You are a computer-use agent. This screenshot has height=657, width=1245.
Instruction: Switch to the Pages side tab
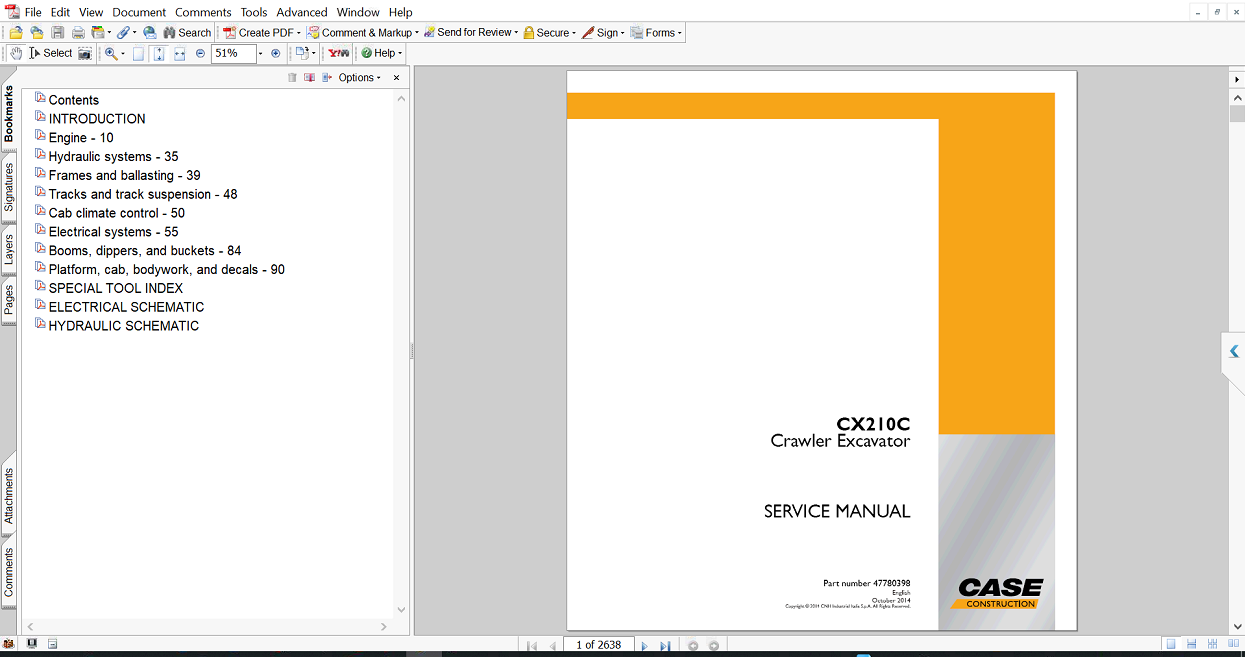click(9, 299)
